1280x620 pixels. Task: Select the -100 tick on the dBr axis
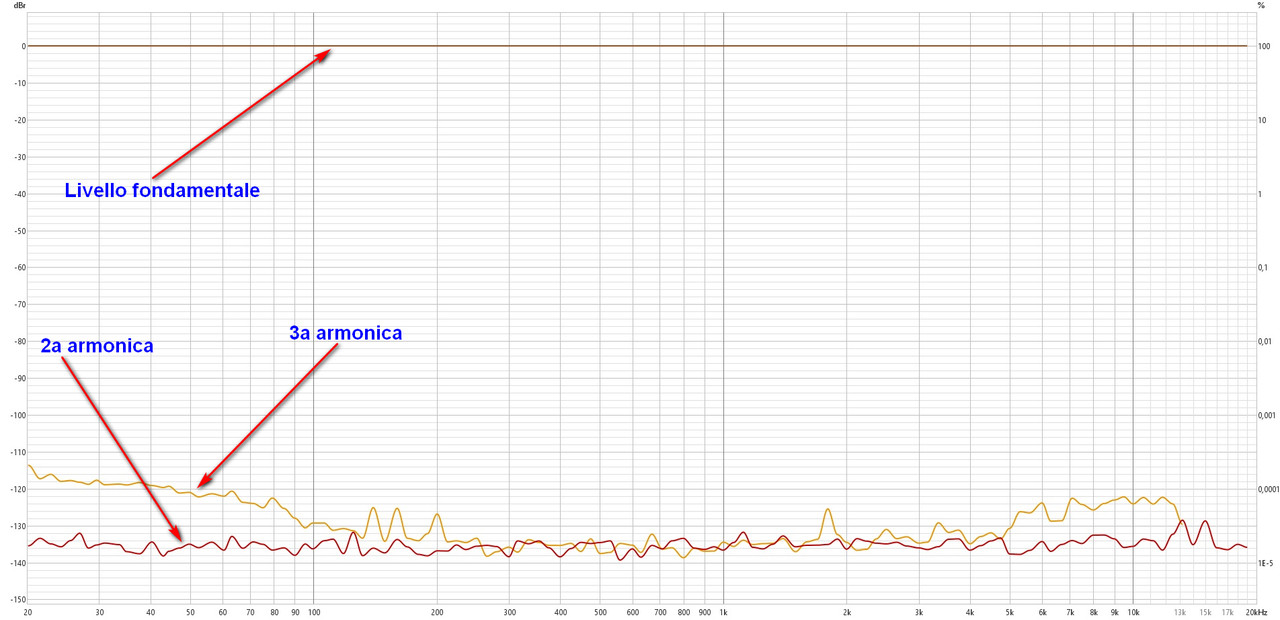(x=17, y=415)
